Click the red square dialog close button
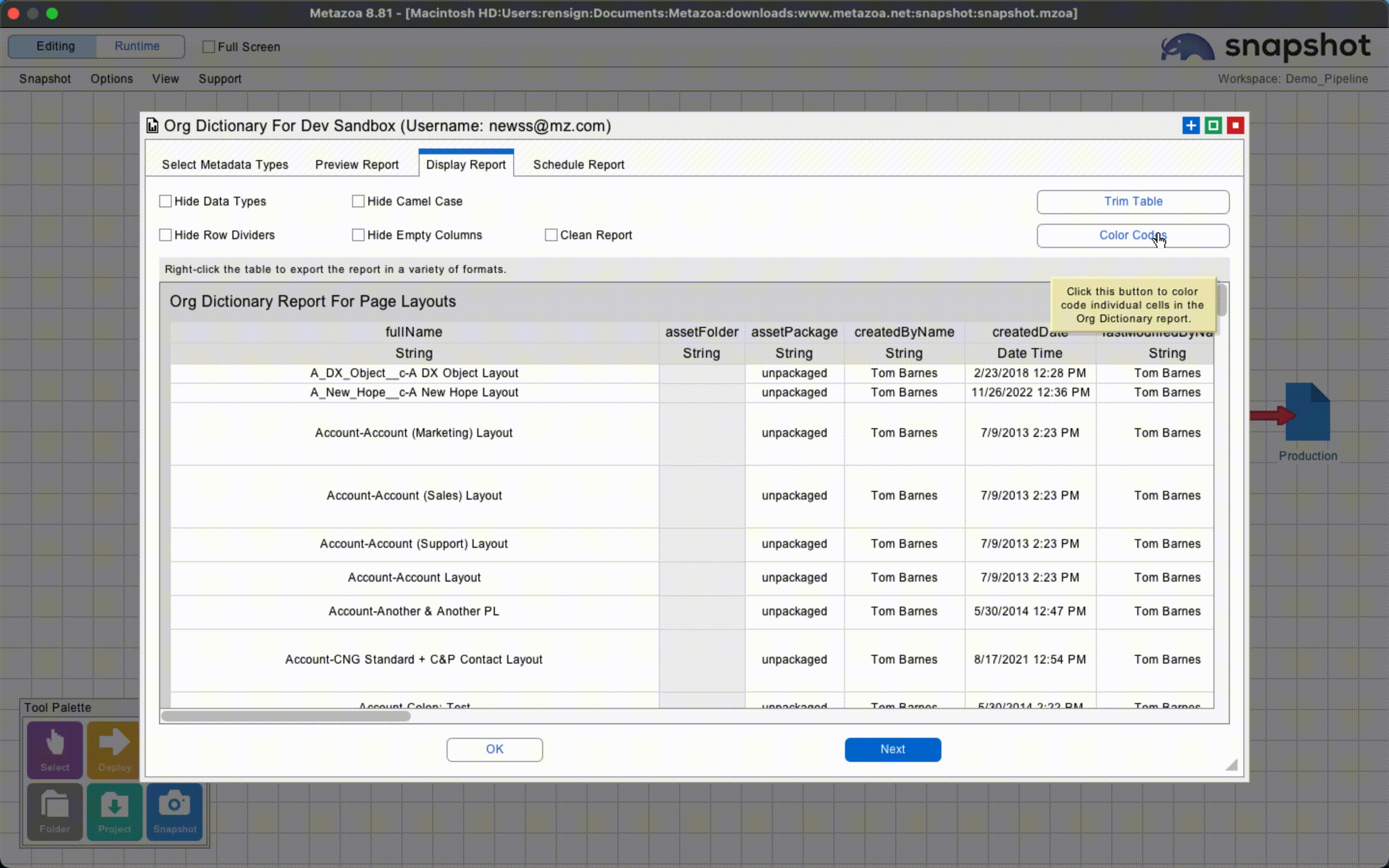The image size is (1389, 868). click(1235, 125)
